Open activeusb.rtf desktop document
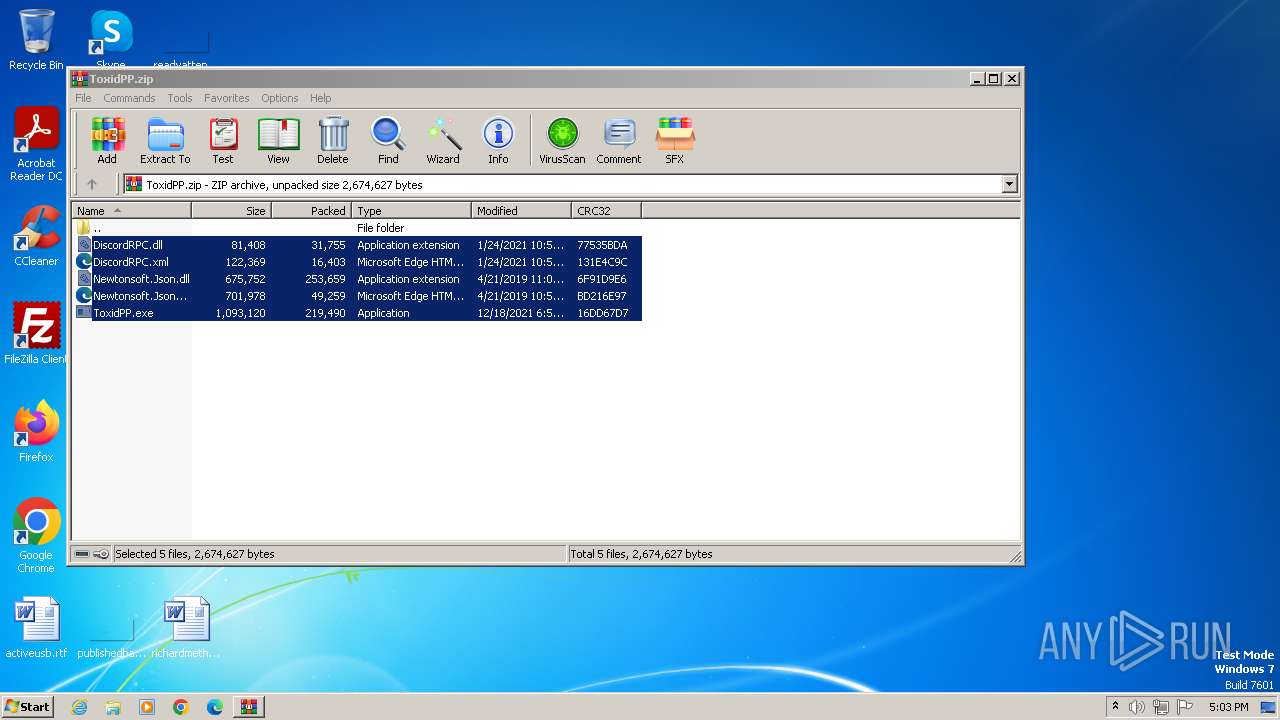This screenshot has width=1280, height=720. click(36, 628)
